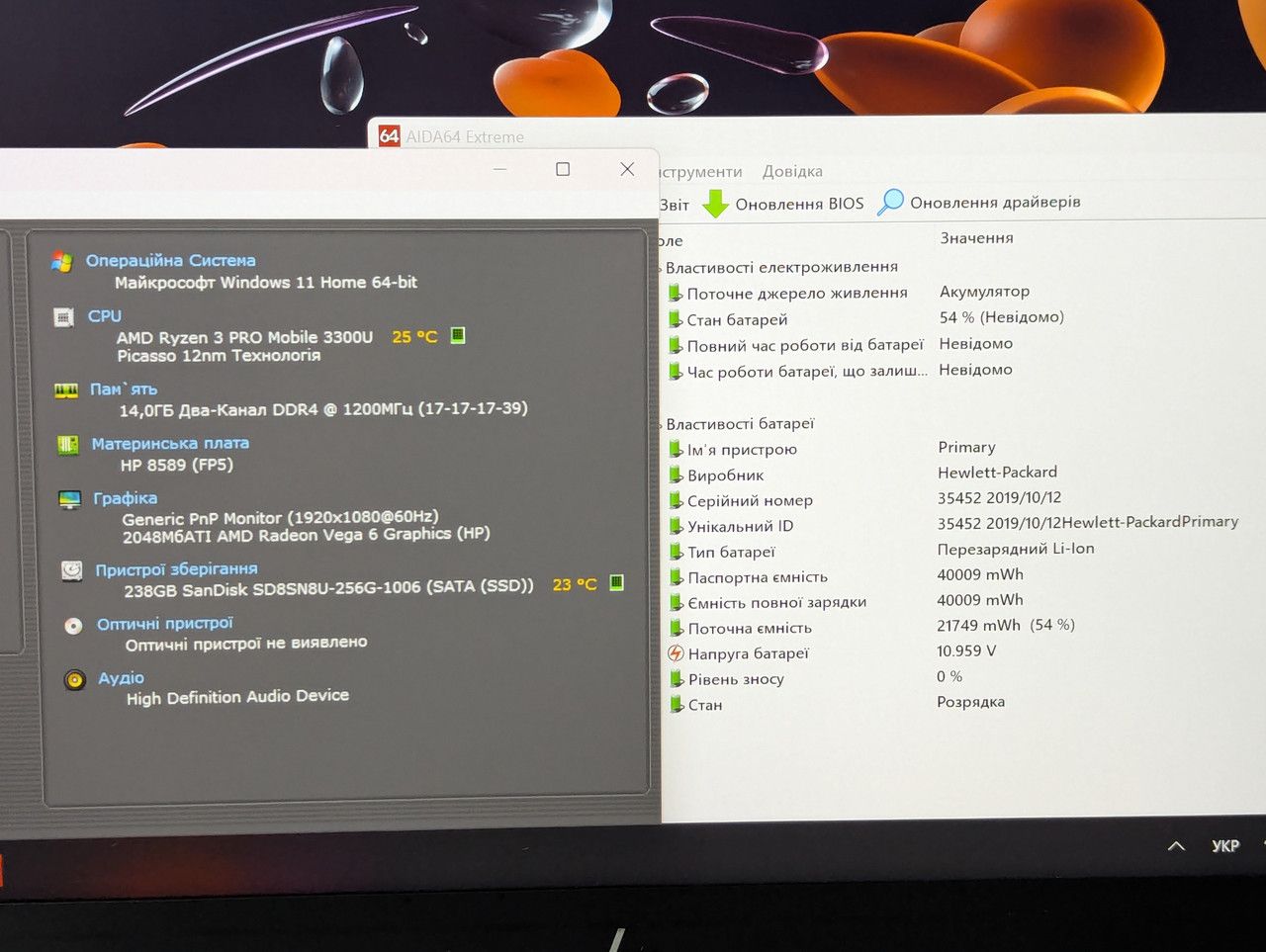Open the Пам'ять section link
Screen dimensions: 1266x952
[x=124, y=389]
